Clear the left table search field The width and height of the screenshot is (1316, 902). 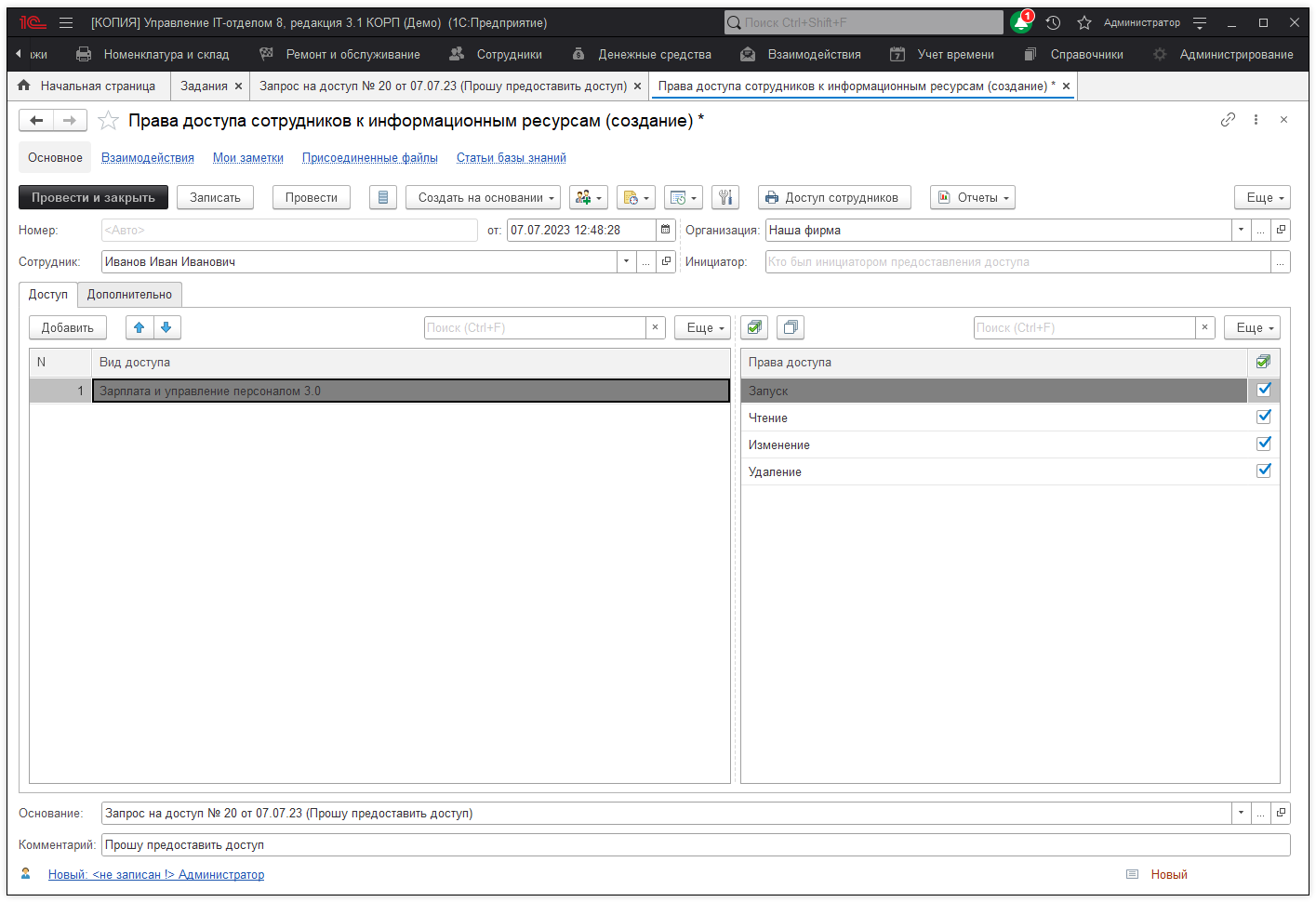click(656, 327)
